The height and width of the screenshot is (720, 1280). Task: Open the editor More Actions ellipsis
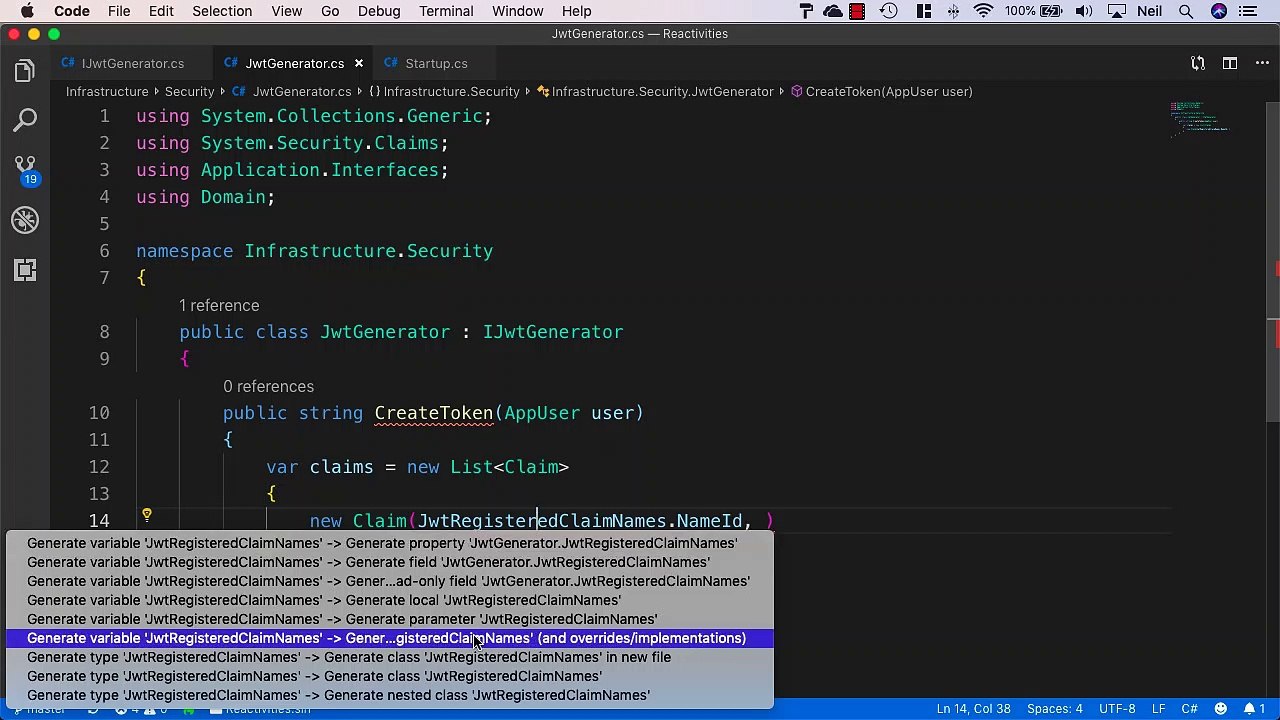click(x=1260, y=63)
